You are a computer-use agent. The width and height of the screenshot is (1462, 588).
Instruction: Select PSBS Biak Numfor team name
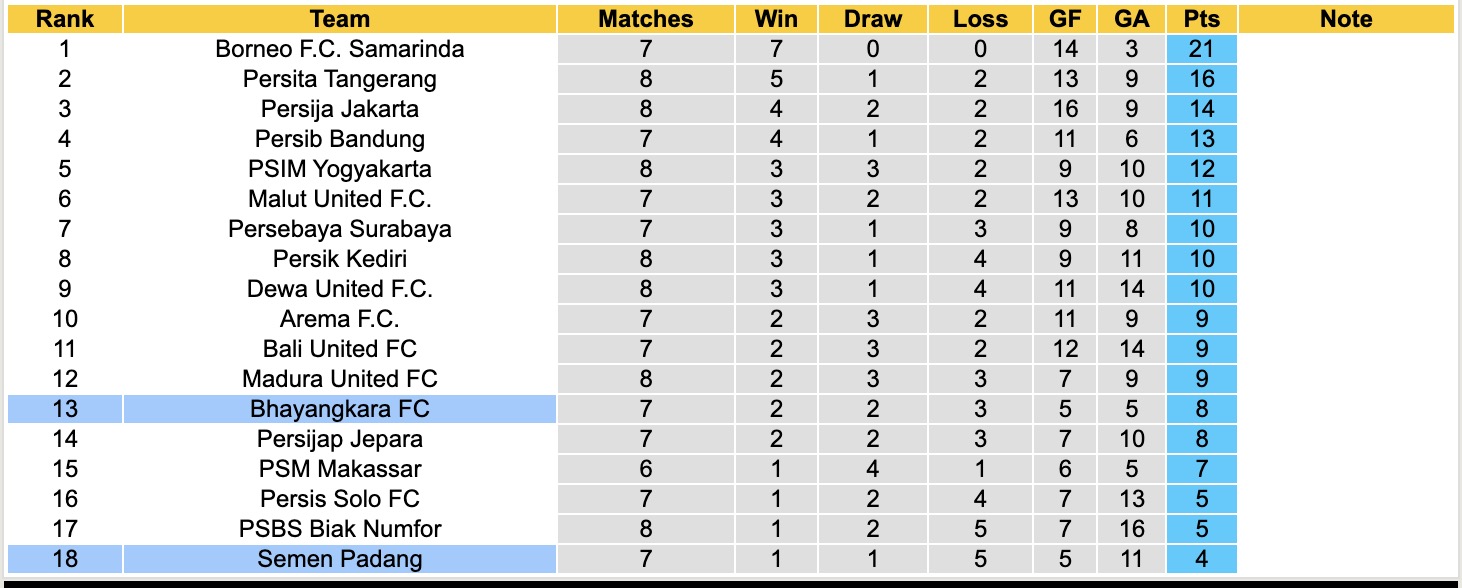340,529
